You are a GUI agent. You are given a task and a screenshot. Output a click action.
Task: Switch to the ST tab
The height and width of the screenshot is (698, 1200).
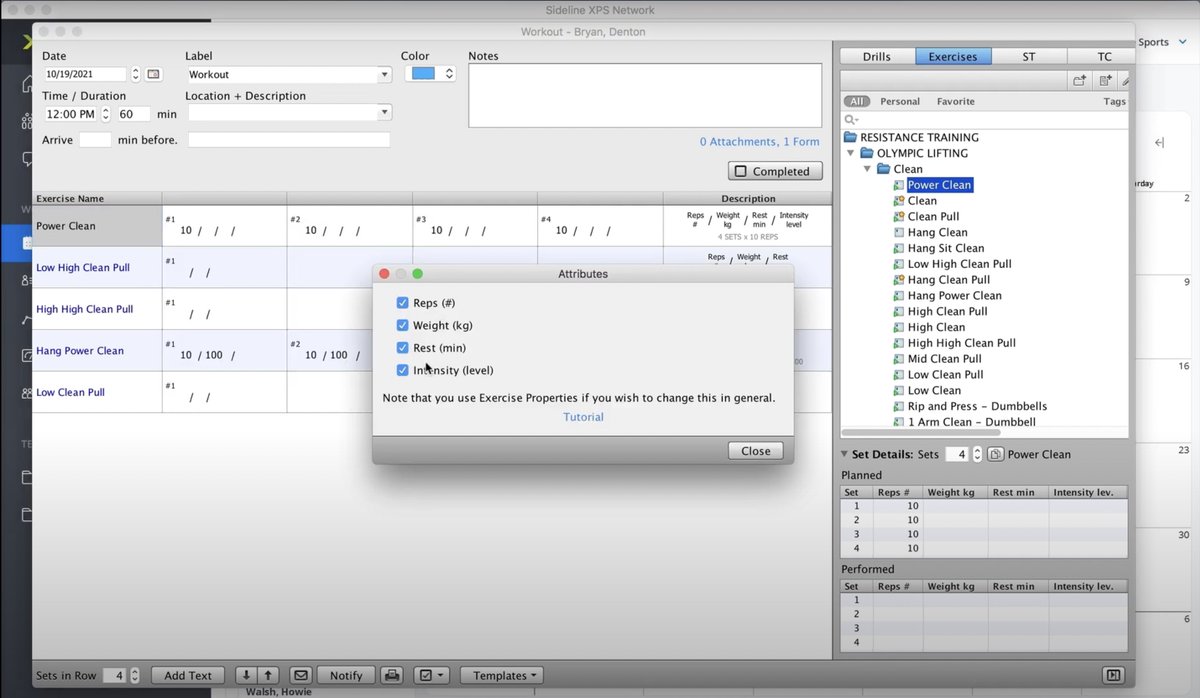(x=1029, y=56)
